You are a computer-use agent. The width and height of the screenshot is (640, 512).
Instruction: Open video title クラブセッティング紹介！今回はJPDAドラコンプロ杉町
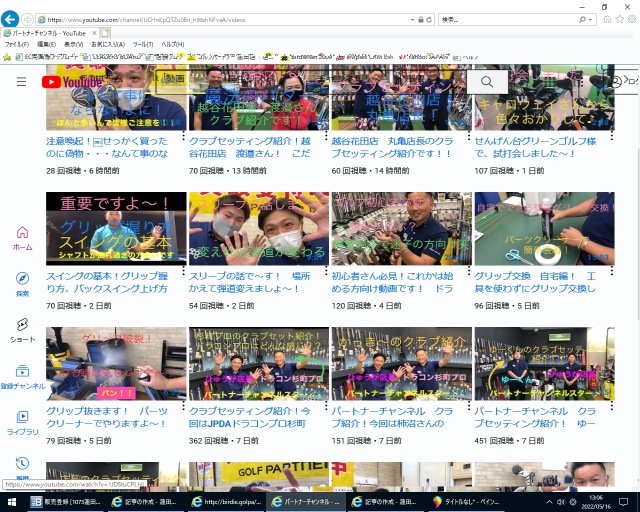click(249, 417)
